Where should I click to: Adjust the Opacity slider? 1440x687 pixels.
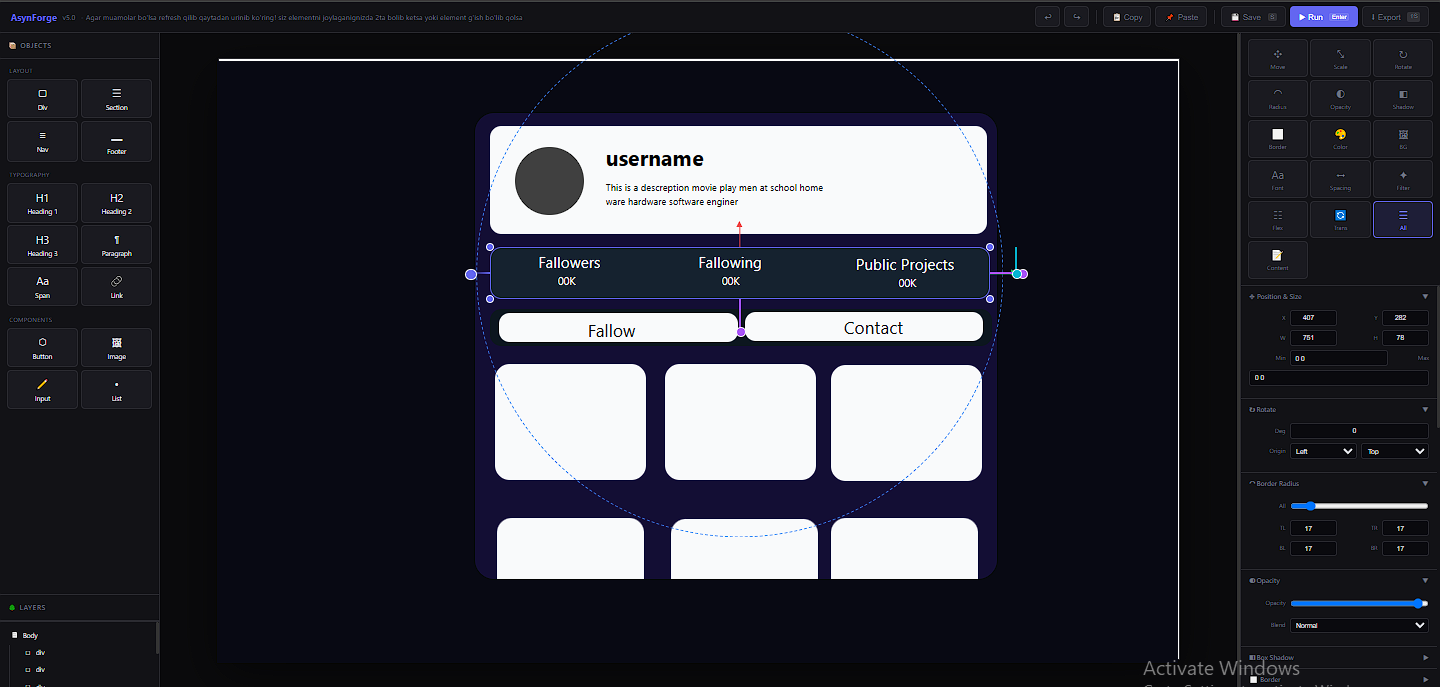click(x=1360, y=603)
